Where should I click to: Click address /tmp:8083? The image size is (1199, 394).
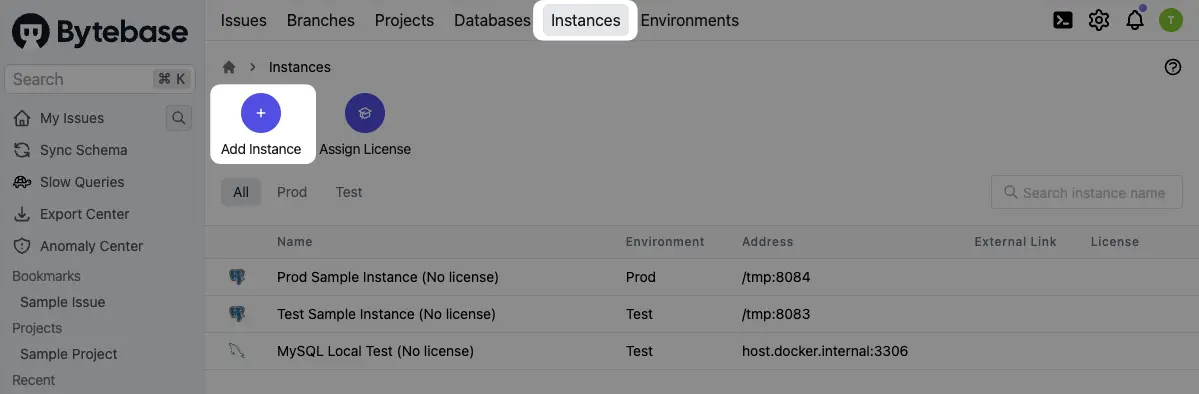point(776,314)
